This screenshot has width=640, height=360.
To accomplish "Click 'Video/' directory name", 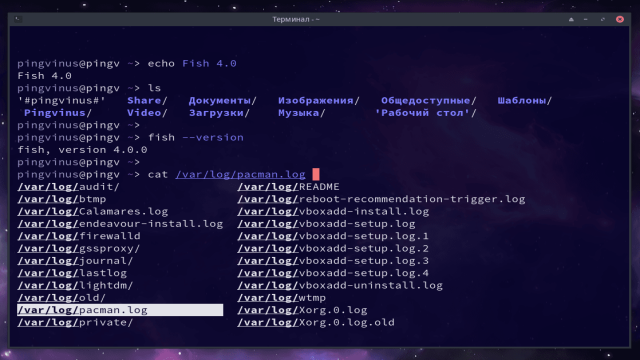I will point(147,113).
